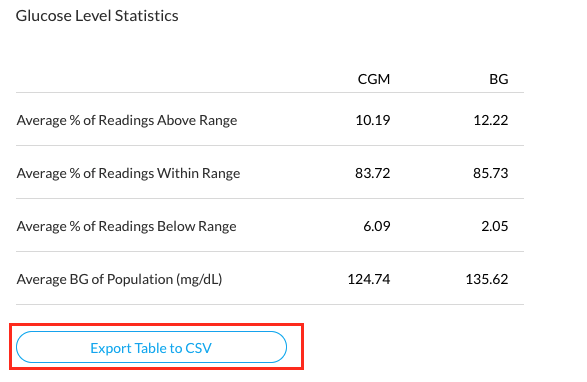Click the BG column header

pos(499,79)
